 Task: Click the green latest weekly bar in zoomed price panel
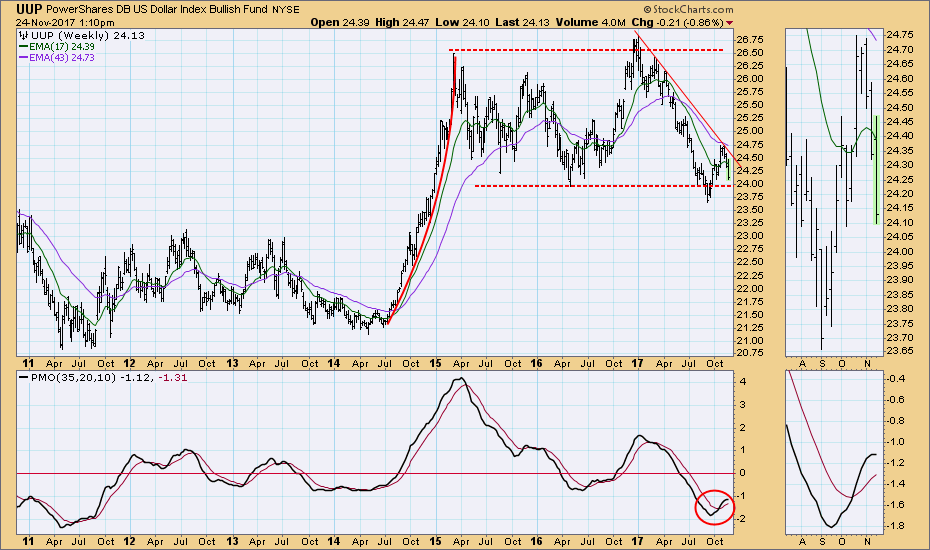(x=876, y=170)
